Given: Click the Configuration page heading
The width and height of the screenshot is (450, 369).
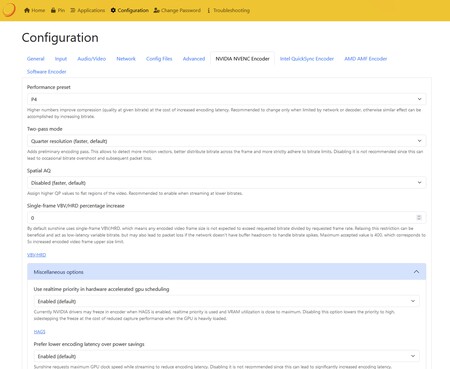Looking at the screenshot, I should pyautogui.click(x=60, y=38).
